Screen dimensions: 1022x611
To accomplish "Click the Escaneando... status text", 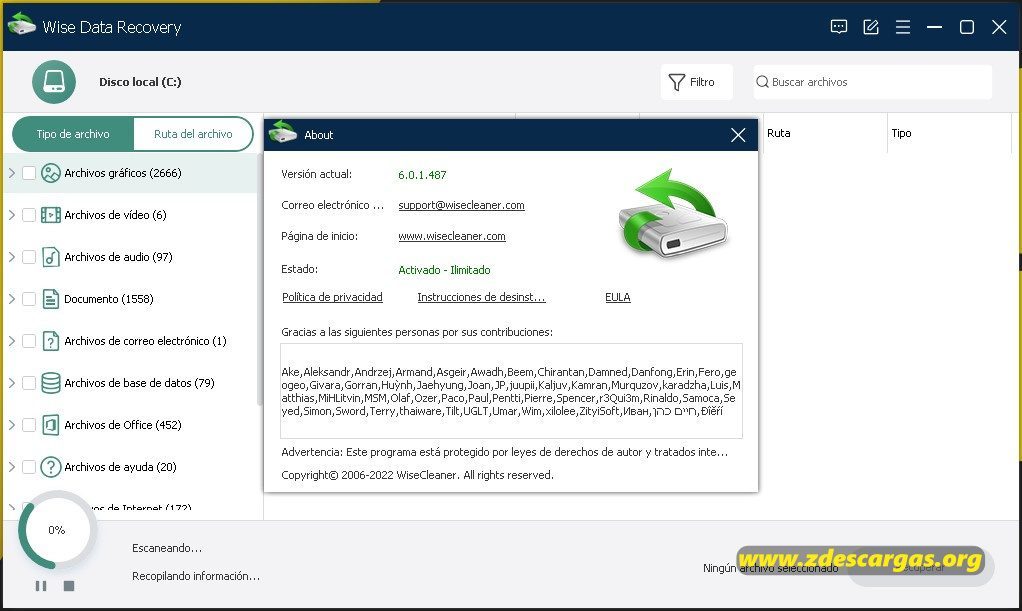I will coord(167,548).
